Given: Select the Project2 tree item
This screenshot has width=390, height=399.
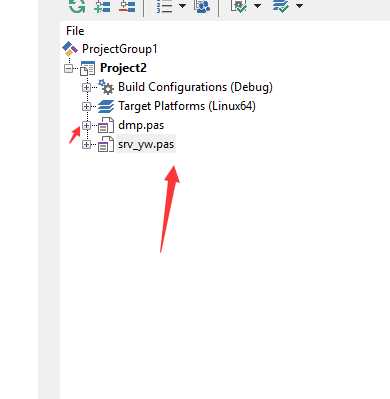Looking at the screenshot, I should point(123,68).
